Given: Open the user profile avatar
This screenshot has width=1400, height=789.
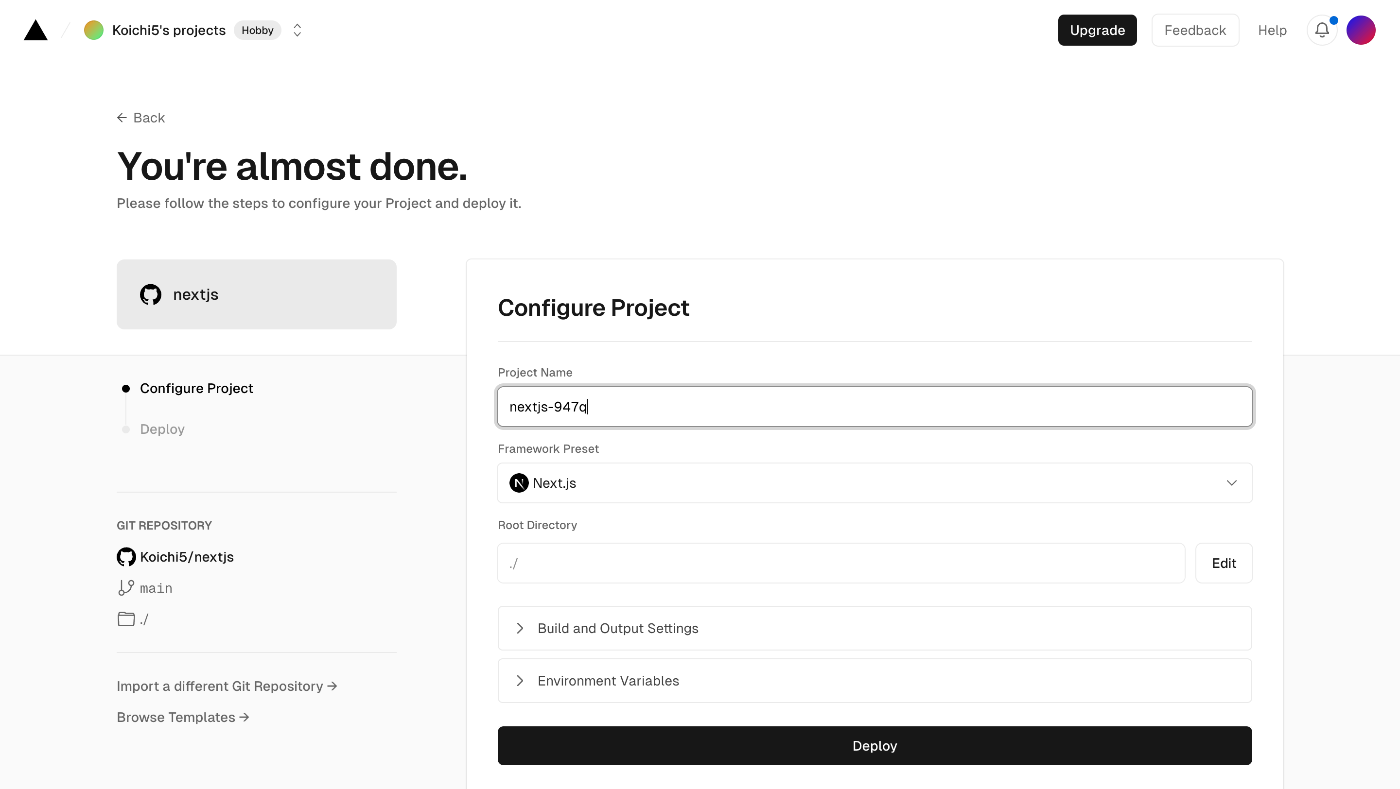Looking at the screenshot, I should 1361,30.
